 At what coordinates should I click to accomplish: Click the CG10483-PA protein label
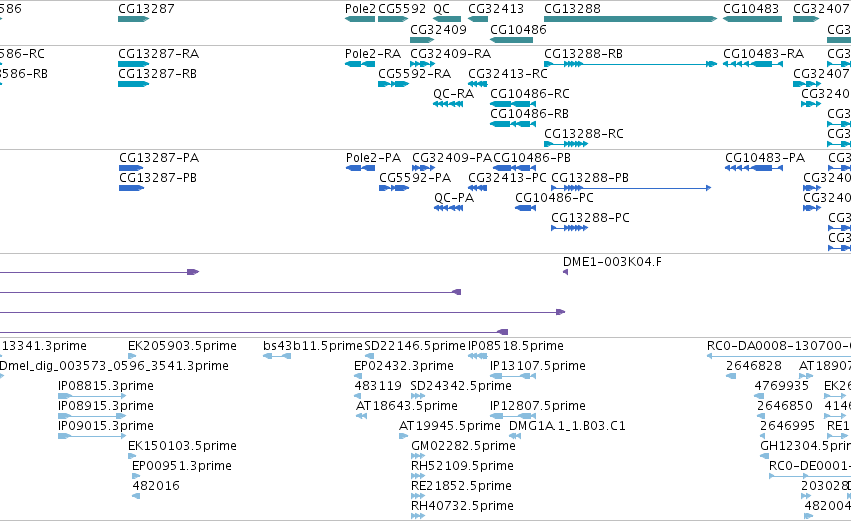tap(765, 158)
